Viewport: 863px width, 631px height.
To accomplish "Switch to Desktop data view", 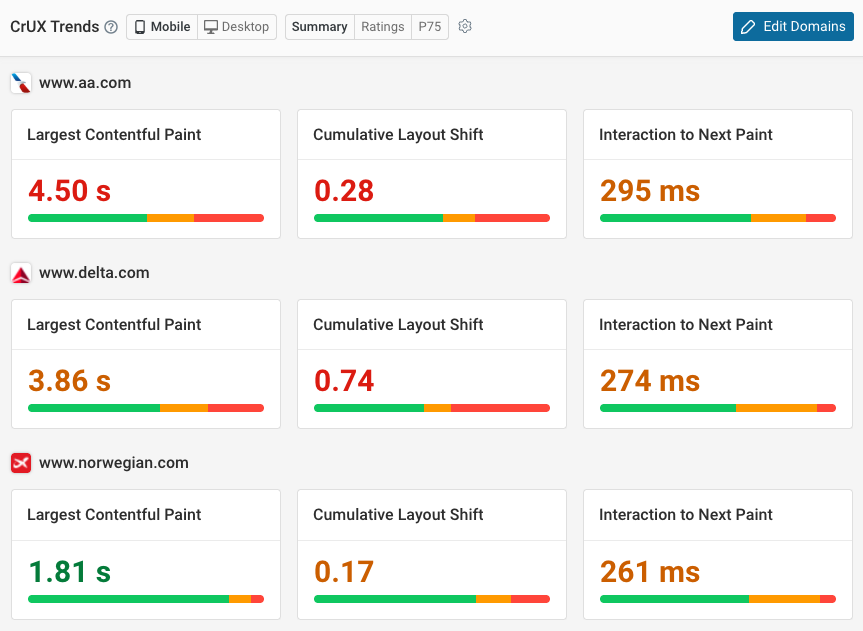I will pos(237,27).
